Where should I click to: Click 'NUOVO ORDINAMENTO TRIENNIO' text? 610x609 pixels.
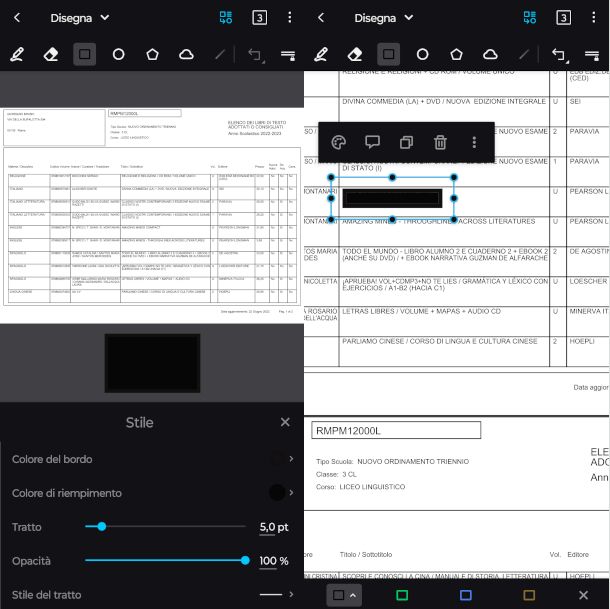[413, 462]
